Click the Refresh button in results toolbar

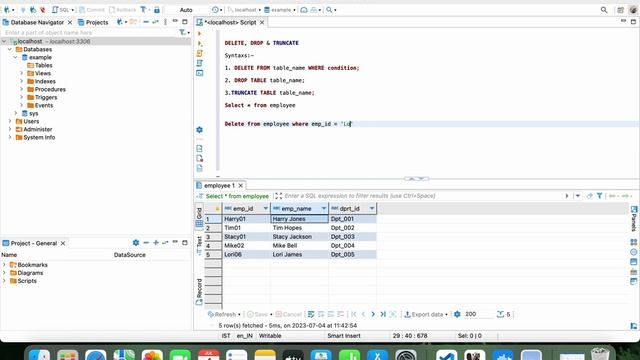(x=223, y=314)
